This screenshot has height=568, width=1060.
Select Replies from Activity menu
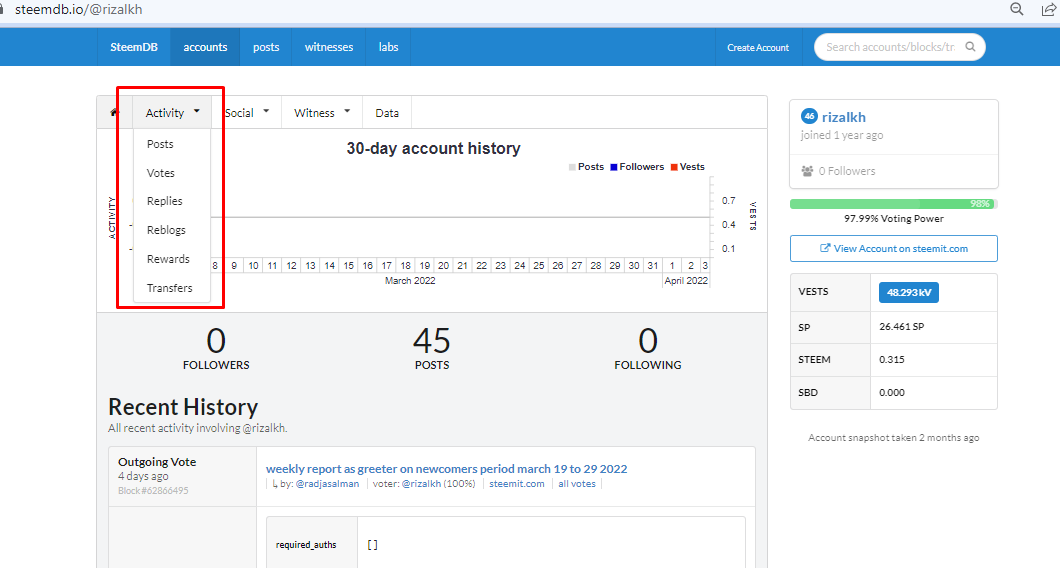click(x=164, y=201)
